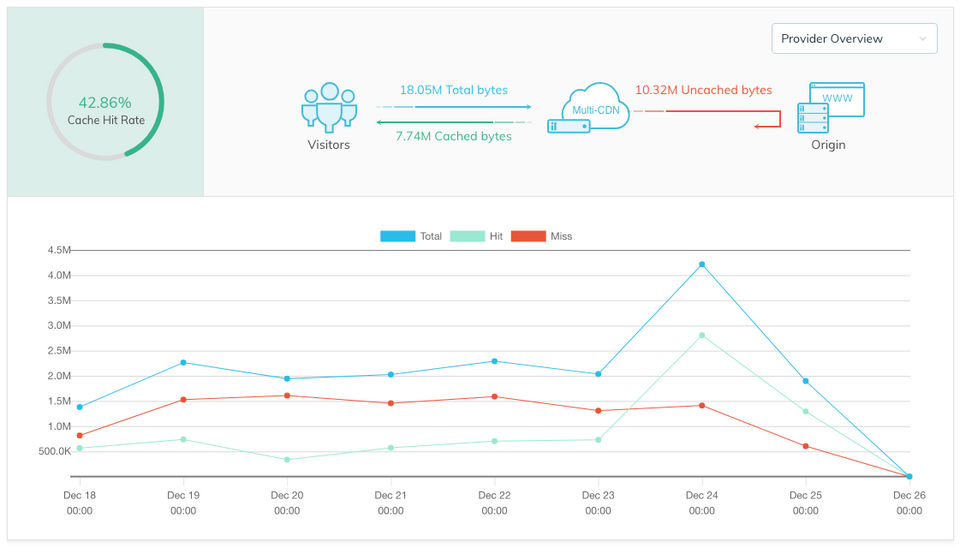Click the Total data point on Dec 21

(x=391, y=374)
